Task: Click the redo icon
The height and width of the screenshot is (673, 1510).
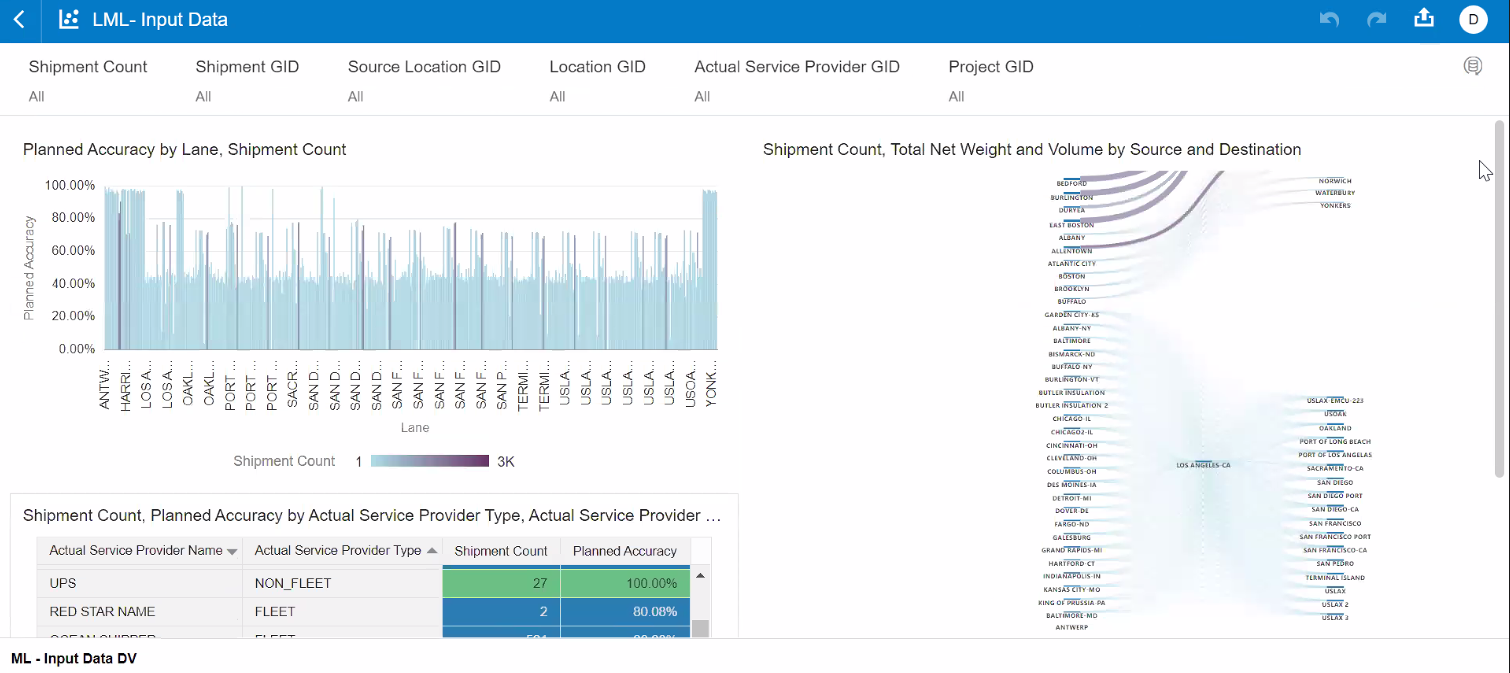Action: 1377,20
